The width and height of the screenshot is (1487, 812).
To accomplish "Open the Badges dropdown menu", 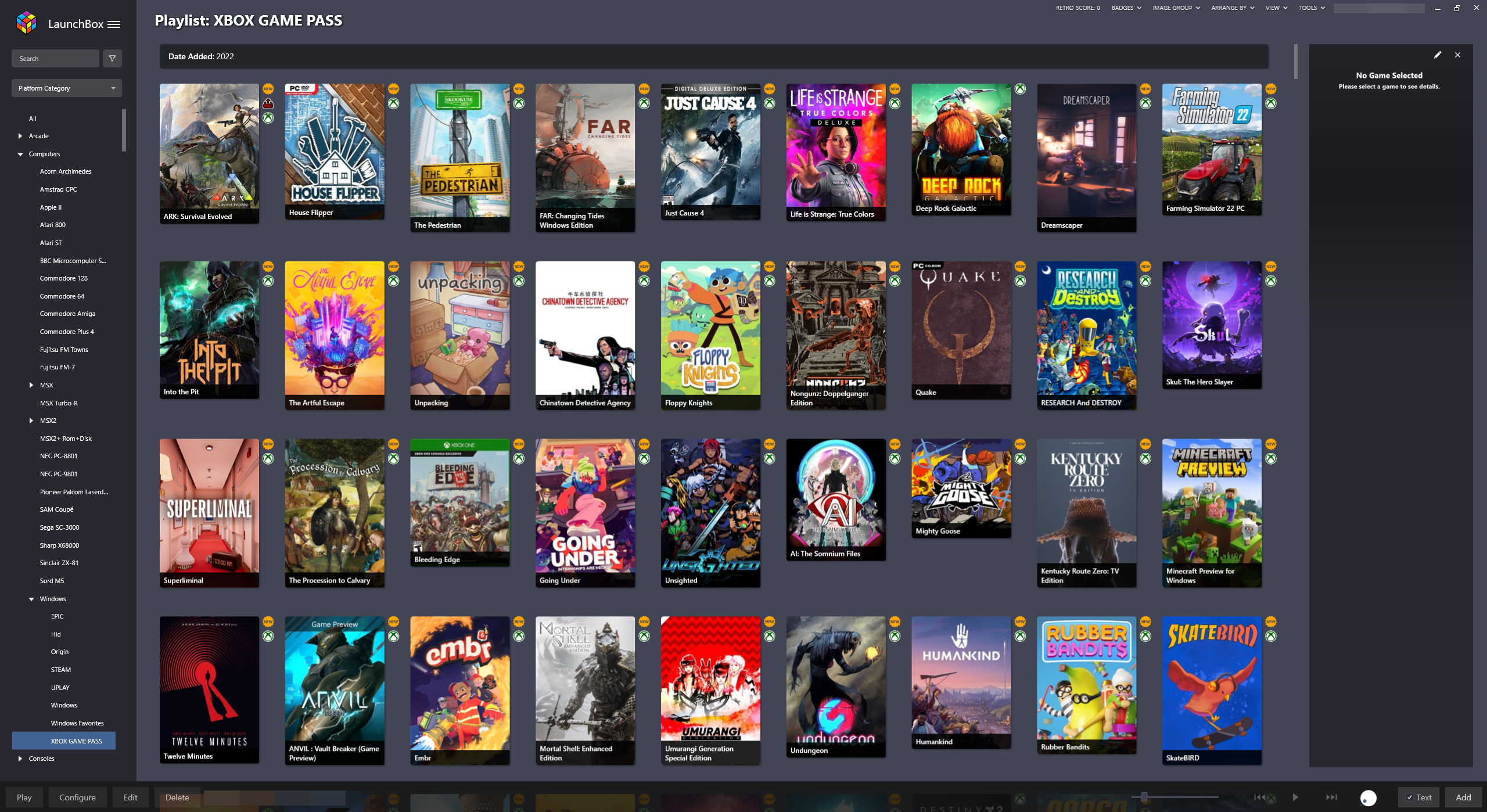I will coord(1126,8).
